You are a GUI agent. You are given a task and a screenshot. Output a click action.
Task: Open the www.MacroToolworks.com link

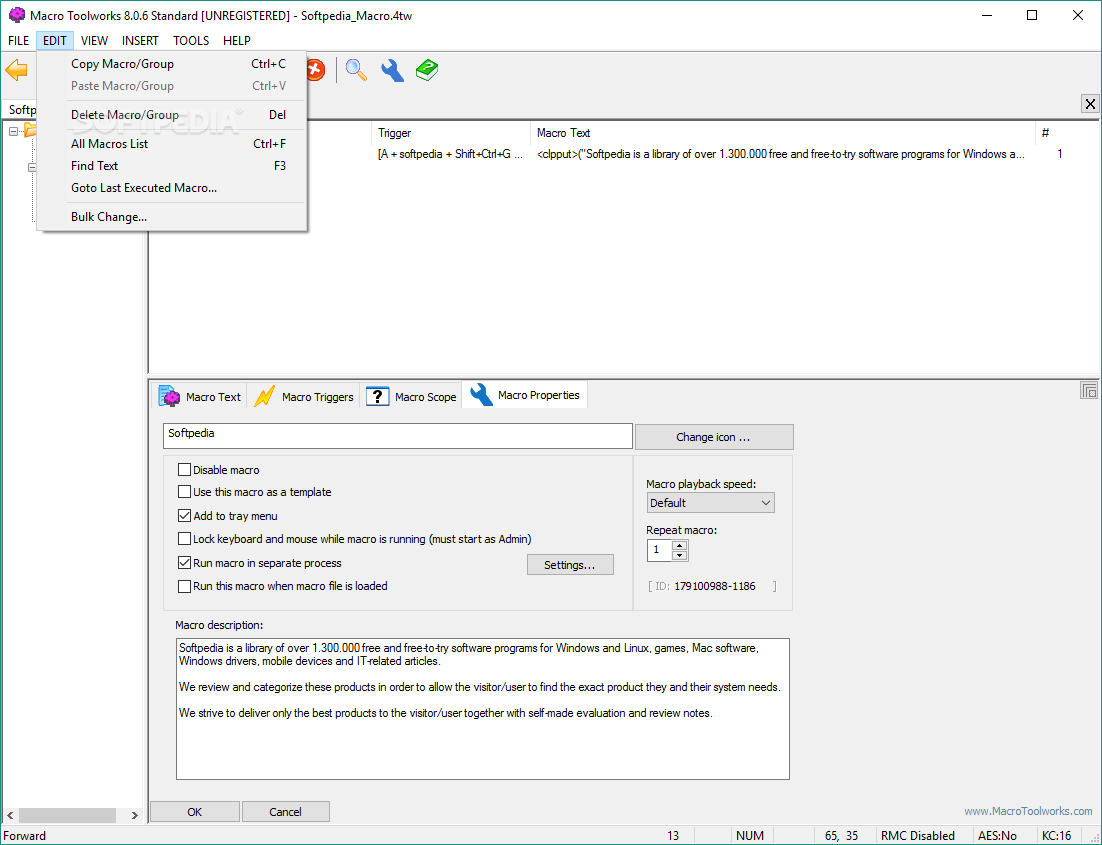[1028, 811]
